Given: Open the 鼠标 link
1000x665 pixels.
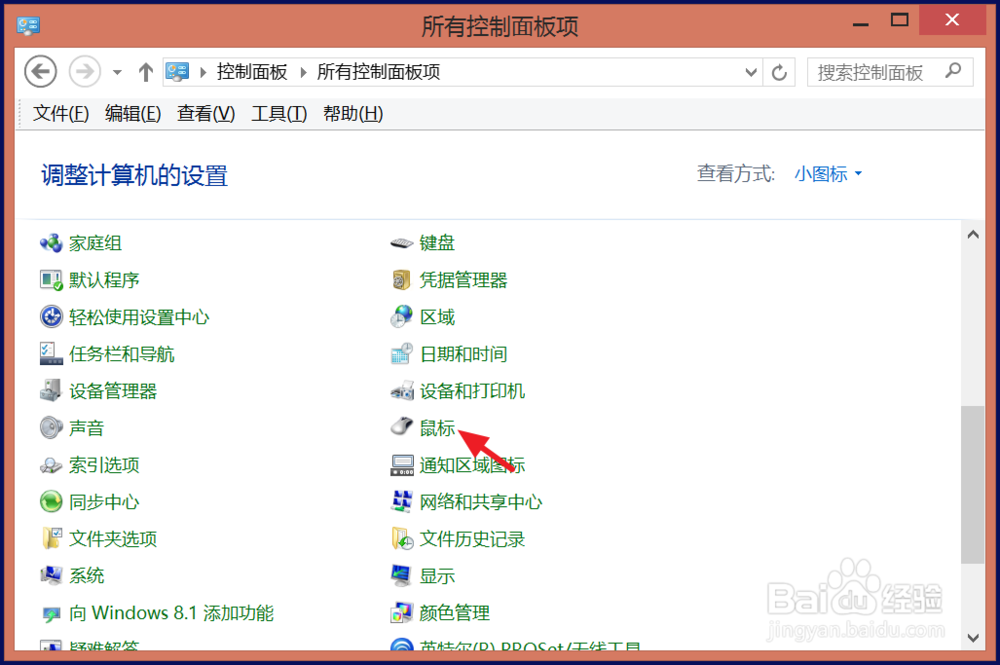Looking at the screenshot, I should tap(438, 428).
